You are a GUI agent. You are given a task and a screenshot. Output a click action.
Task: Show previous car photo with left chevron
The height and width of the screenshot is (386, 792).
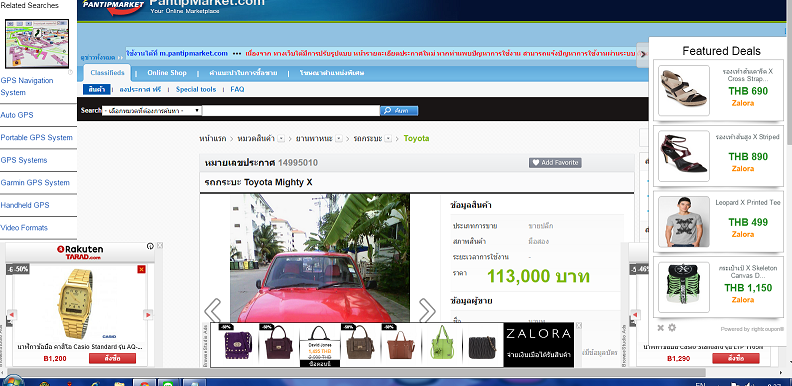click(x=213, y=310)
